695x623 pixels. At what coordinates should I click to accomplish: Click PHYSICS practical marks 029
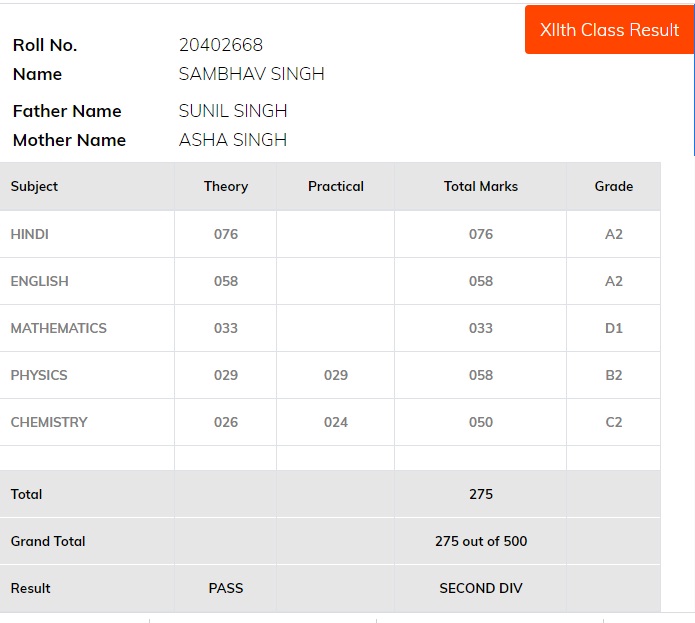click(336, 375)
